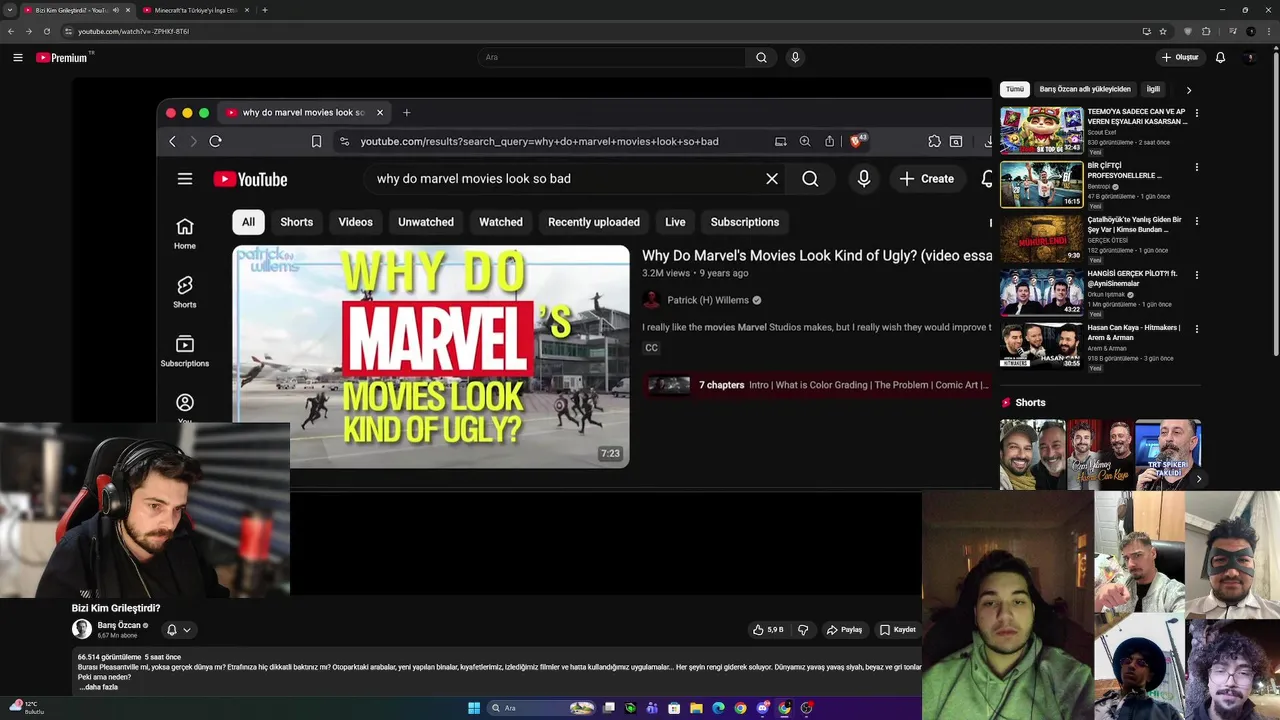
Task: Open the 'TRT SPİKERİ TAKLİDİ' short
Action: (1168, 454)
